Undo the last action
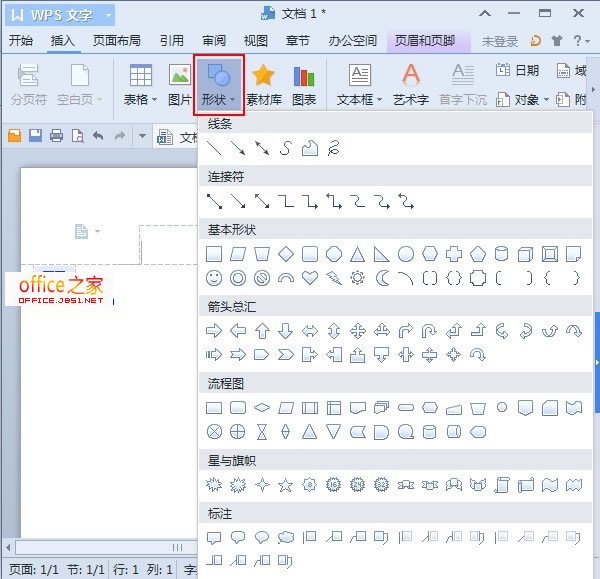The width and height of the screenshot is (600, 579). click(x=98, y=135)
